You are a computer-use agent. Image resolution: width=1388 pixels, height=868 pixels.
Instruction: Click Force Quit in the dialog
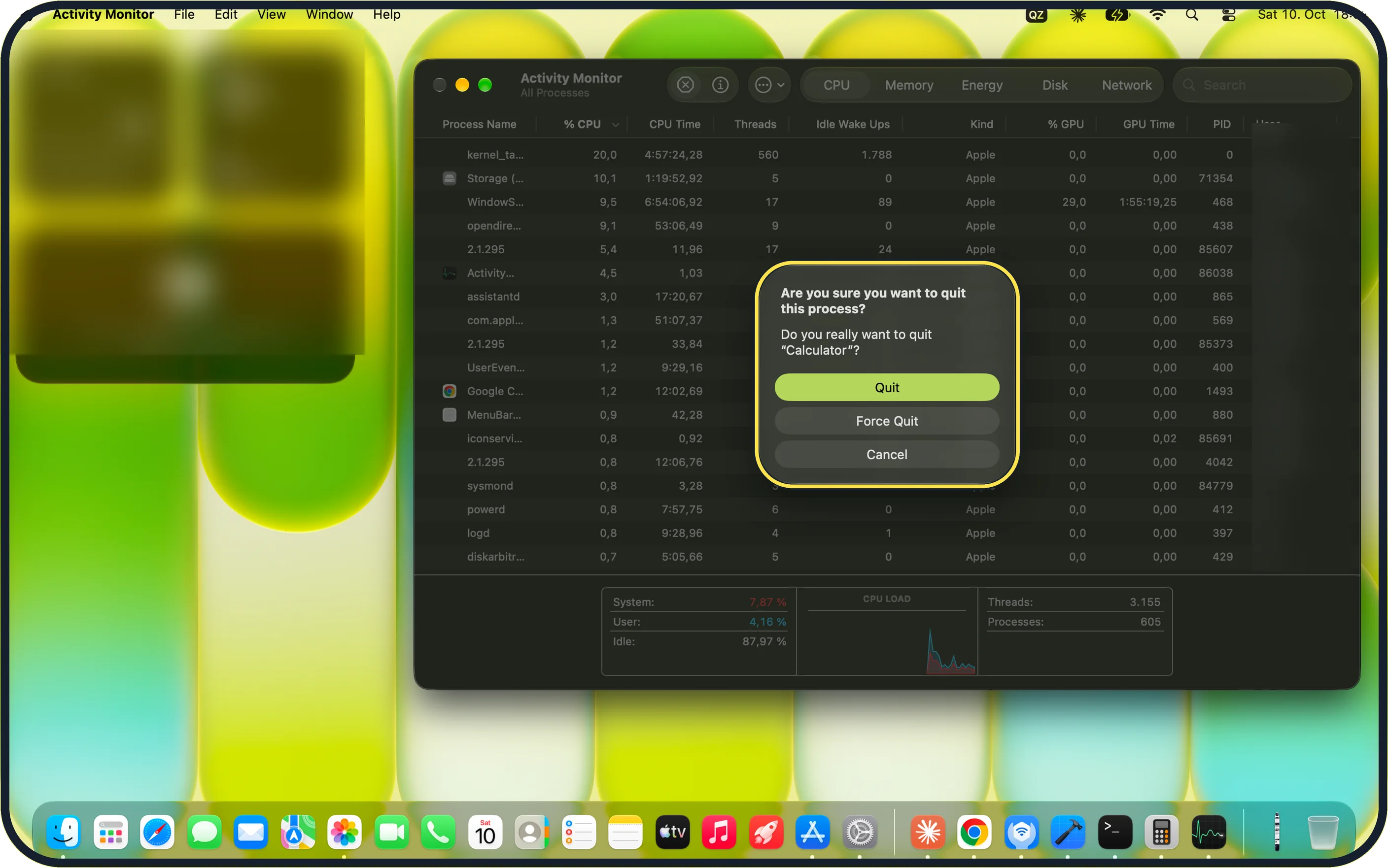[x=886, y=421]
